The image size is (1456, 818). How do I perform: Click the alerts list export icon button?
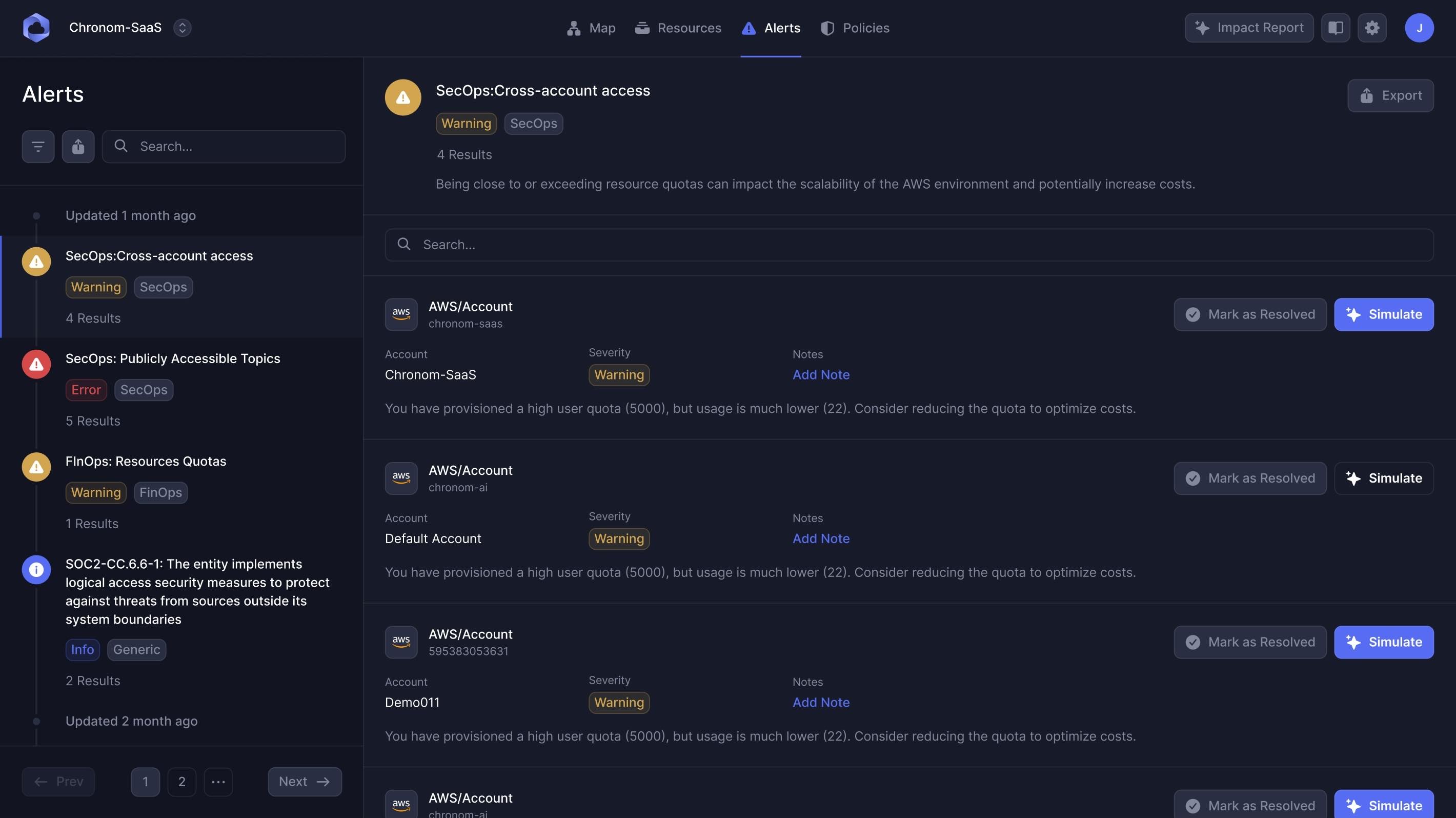click(78, 146)
